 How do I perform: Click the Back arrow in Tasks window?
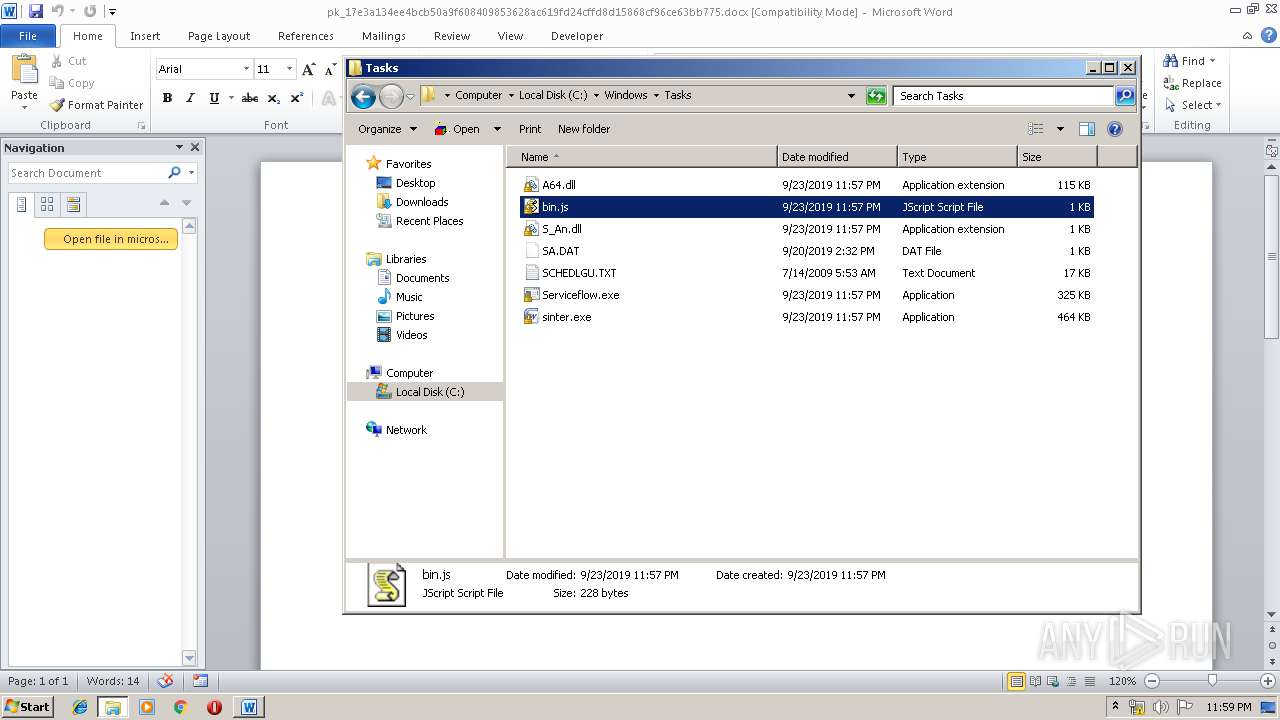[363, 96]
